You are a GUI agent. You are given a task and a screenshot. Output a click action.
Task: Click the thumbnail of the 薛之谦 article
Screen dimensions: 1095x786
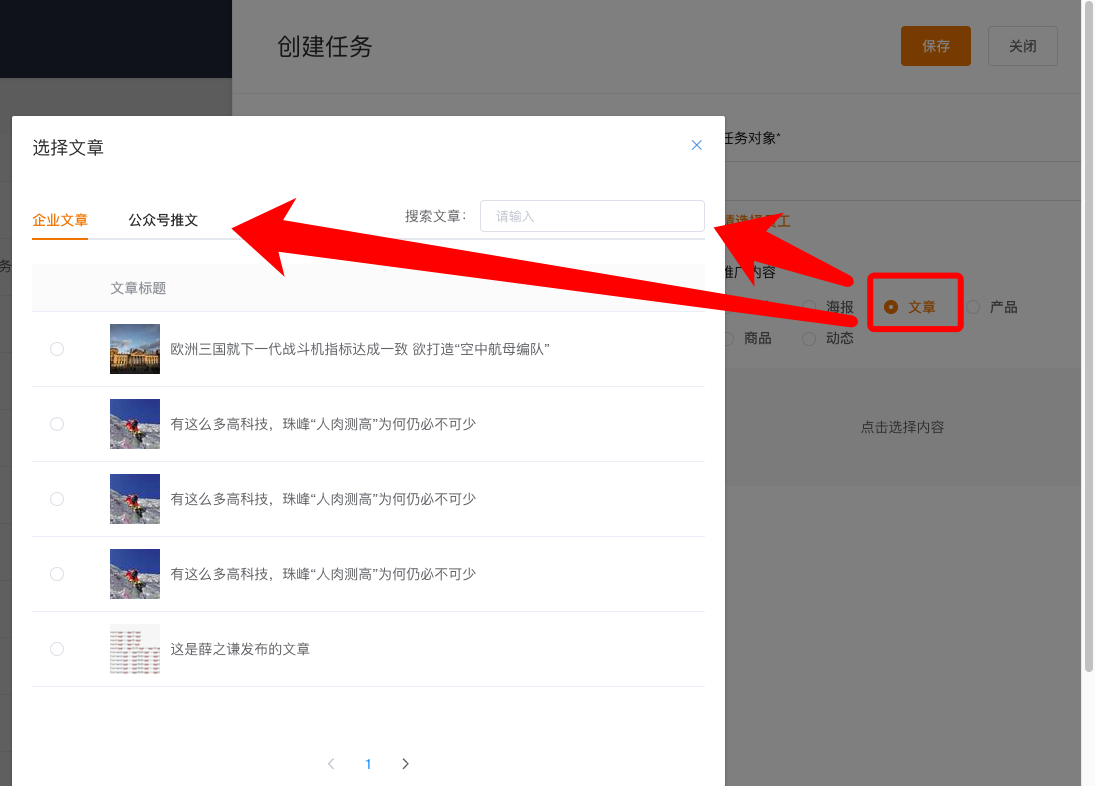135,649
